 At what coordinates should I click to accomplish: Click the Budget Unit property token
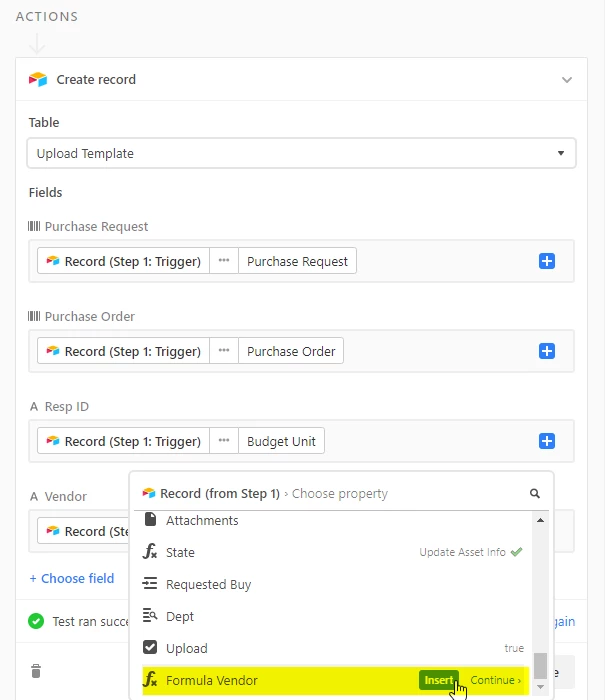(x=281, y=441)
